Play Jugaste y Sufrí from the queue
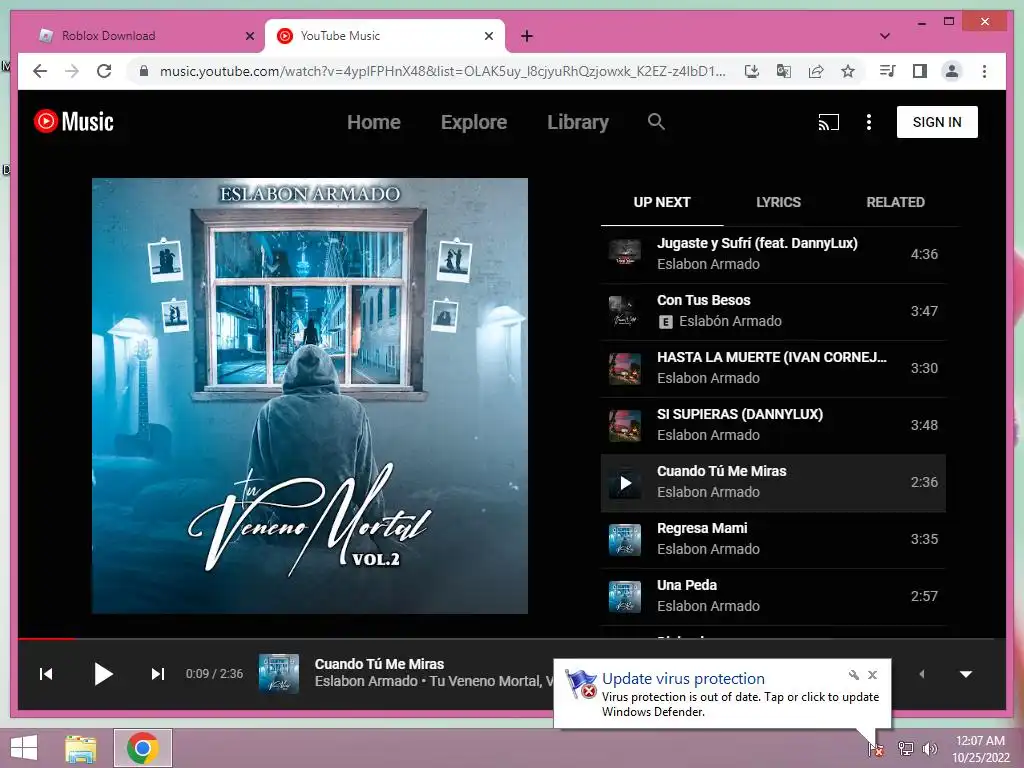The width and height of the screenshot is (1024, 768). point(773,254)
